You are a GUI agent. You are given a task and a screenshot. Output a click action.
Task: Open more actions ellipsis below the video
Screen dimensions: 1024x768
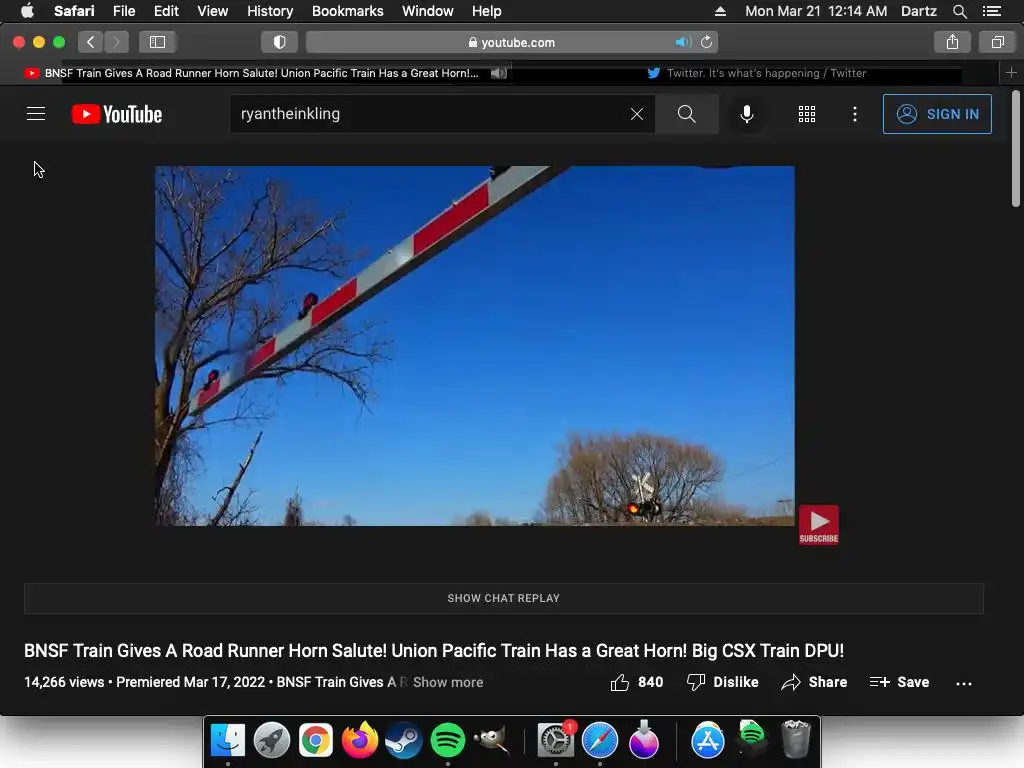point(963,683)
